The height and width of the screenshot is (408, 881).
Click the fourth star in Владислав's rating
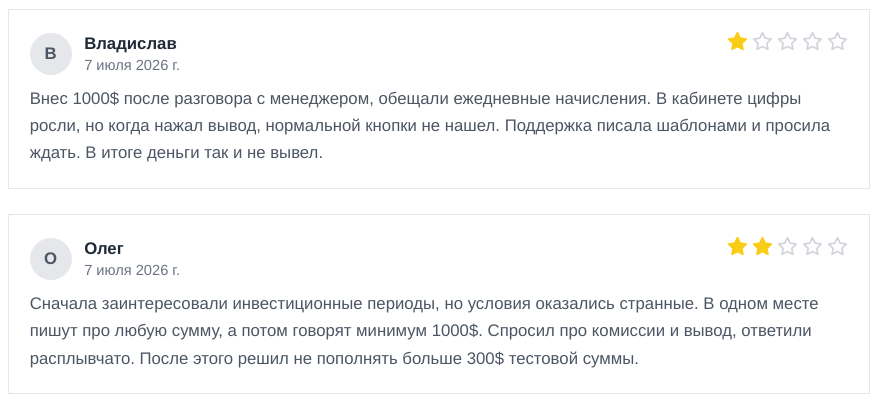click(812, 42)
